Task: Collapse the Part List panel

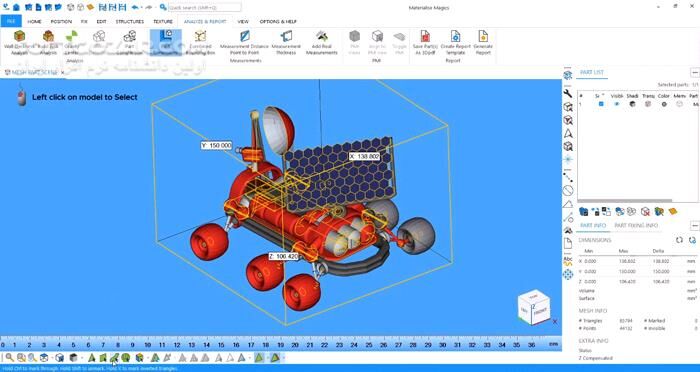Action: coord(694,72)
